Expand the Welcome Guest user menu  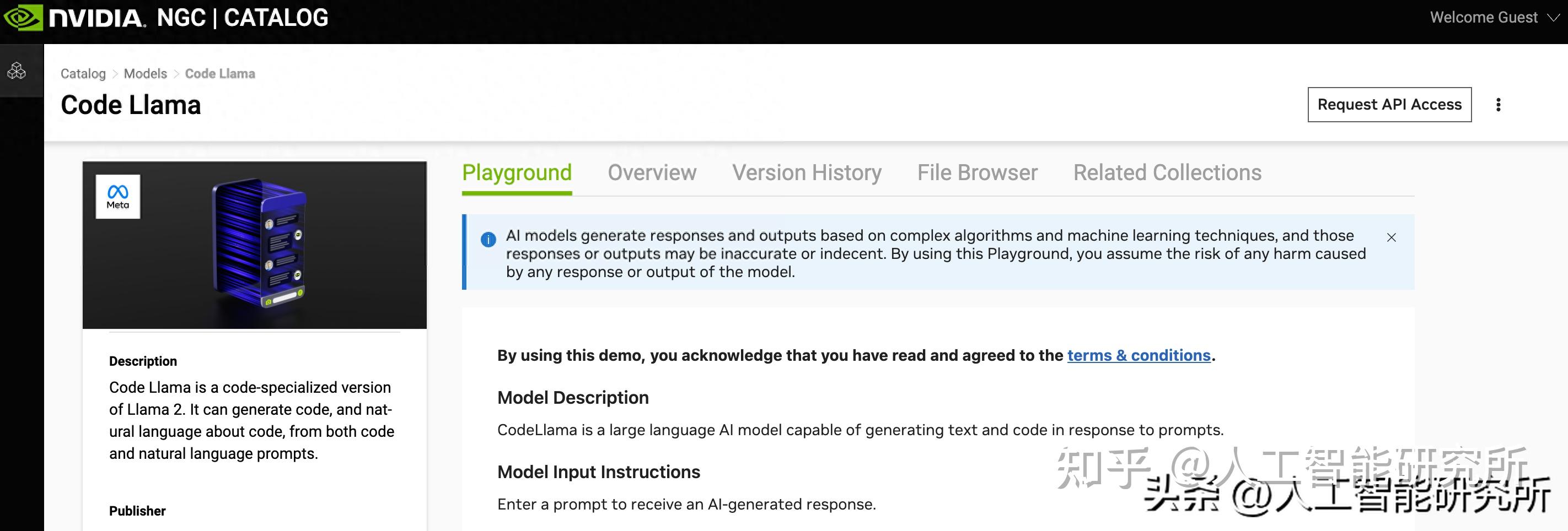click(1493, 18)
